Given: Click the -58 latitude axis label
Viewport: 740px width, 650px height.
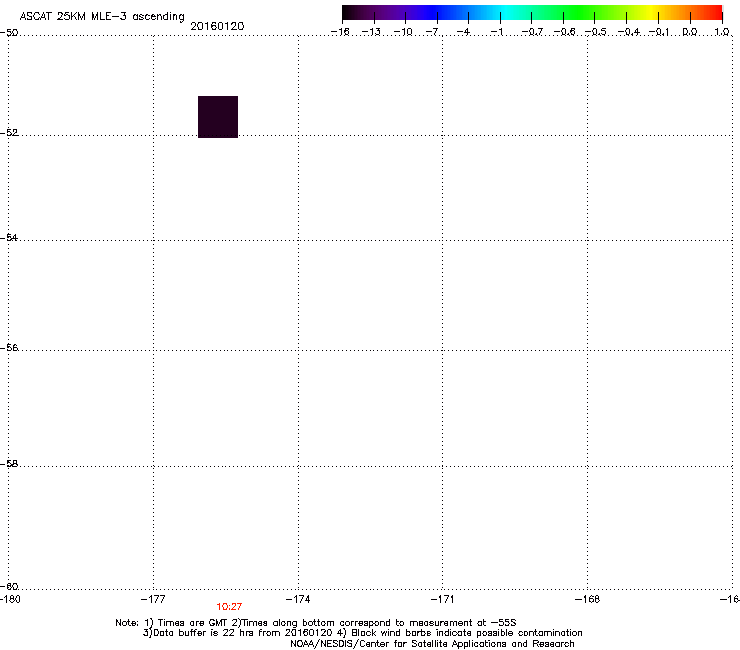Looking at the screenshot, I should coord(9,464).
